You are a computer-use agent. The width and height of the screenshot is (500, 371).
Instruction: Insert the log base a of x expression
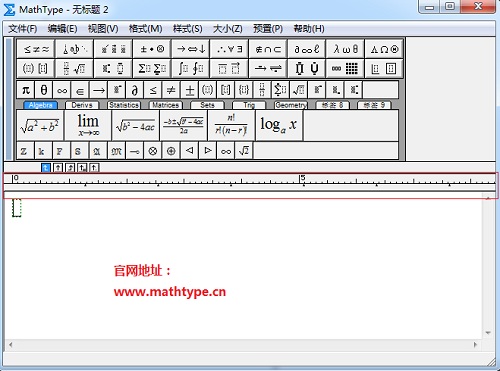click(279, 125)
